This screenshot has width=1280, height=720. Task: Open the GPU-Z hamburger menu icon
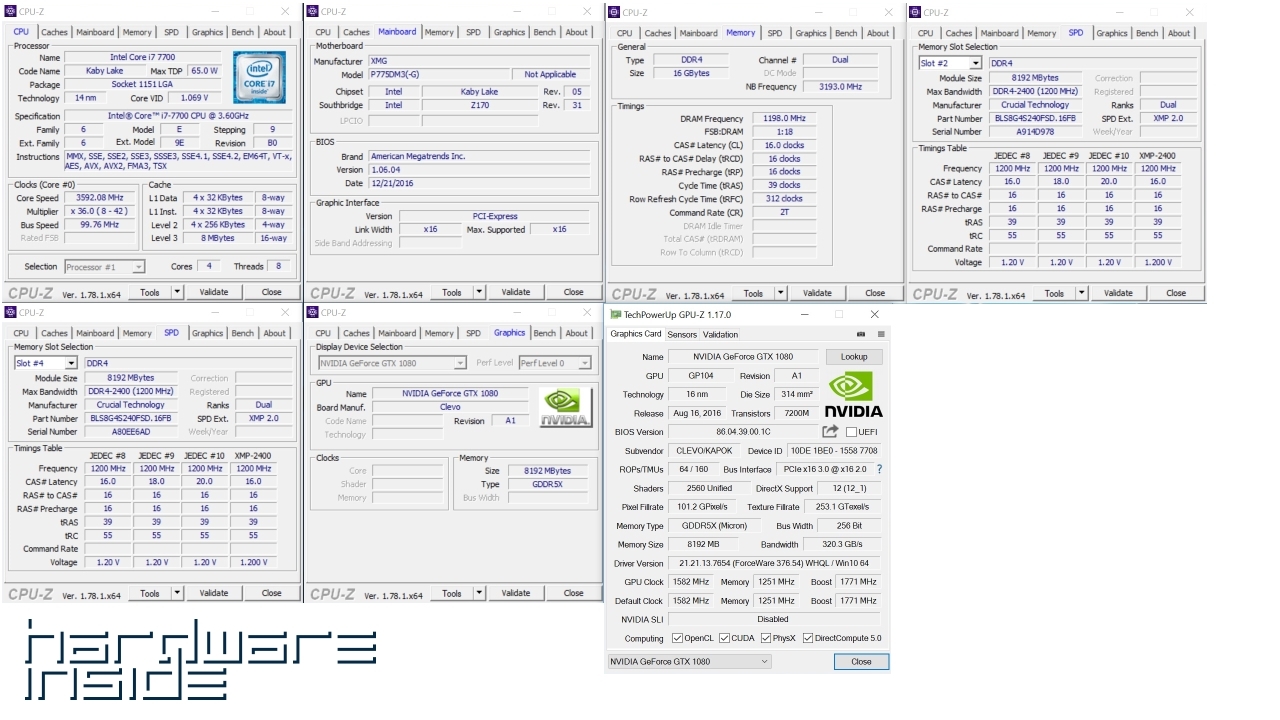(881, 334)
